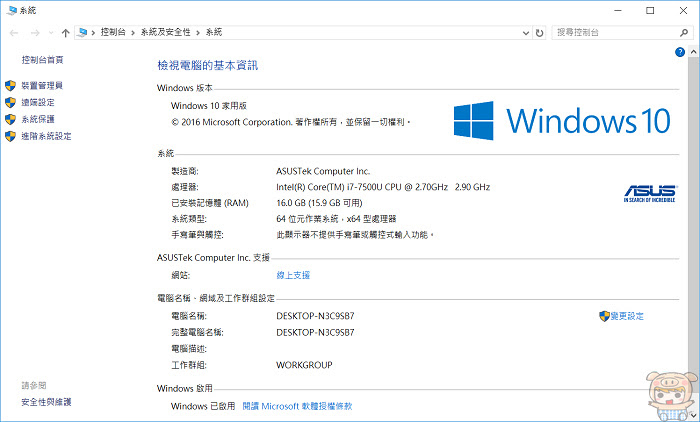Image resolution: width=700 pixels, height=422 pixels.
Task: Open recent locations dropdown arrow
Action: 51,33
